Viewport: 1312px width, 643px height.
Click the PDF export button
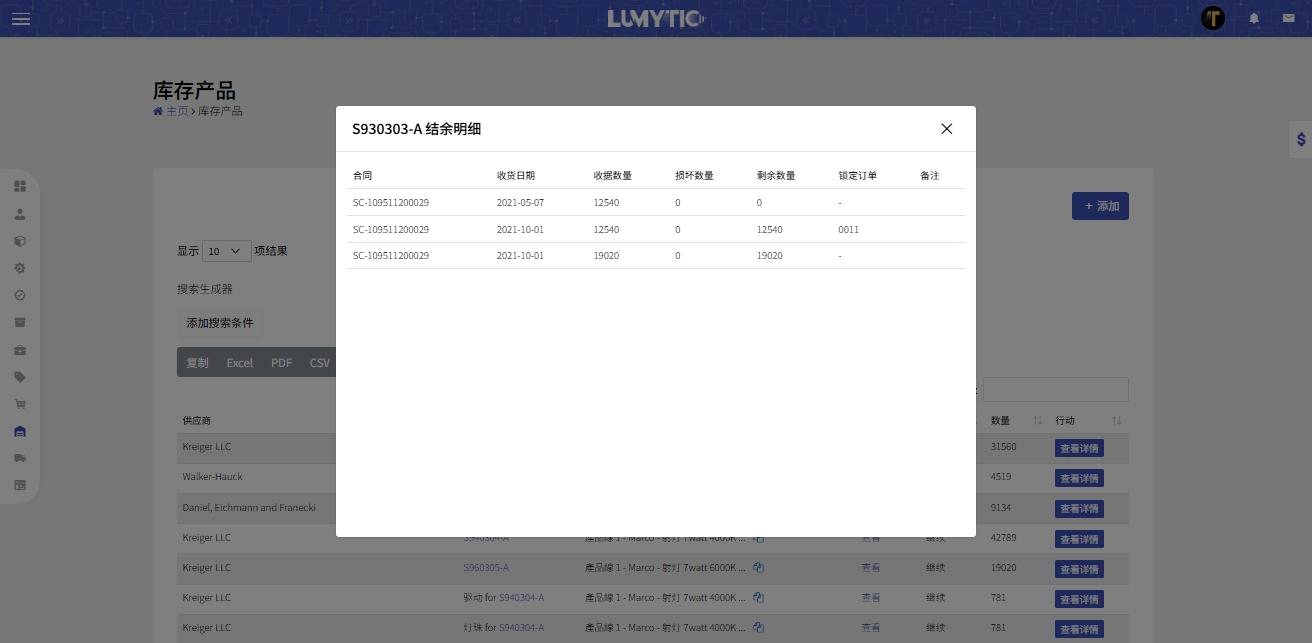pos(282,363)
